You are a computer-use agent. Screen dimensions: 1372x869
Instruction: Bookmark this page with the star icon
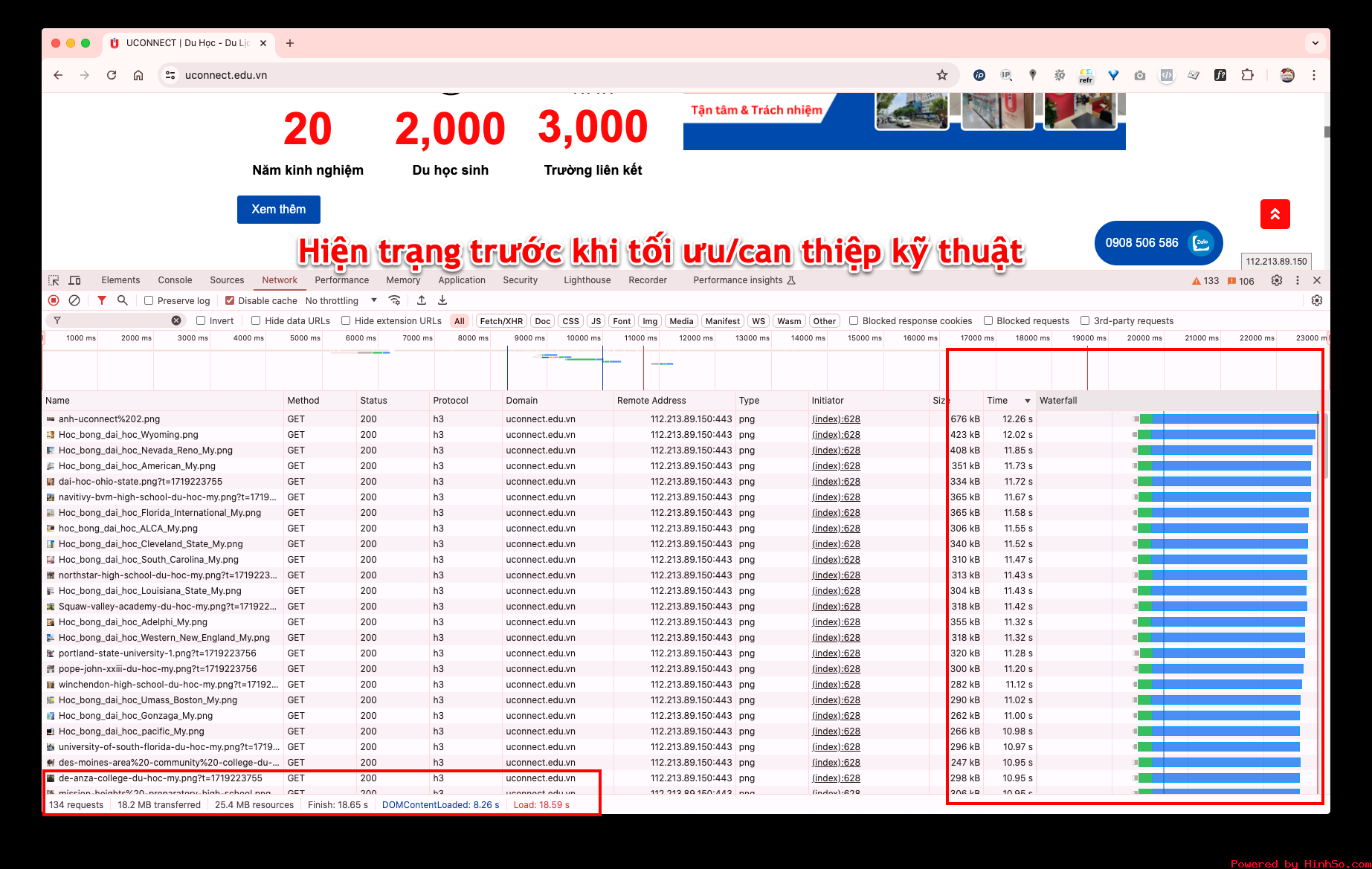[x=942, y=75]
